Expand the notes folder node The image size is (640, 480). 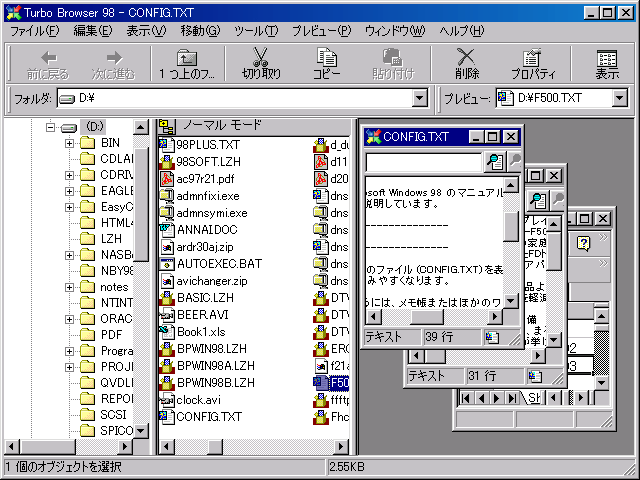click(69, 287)
